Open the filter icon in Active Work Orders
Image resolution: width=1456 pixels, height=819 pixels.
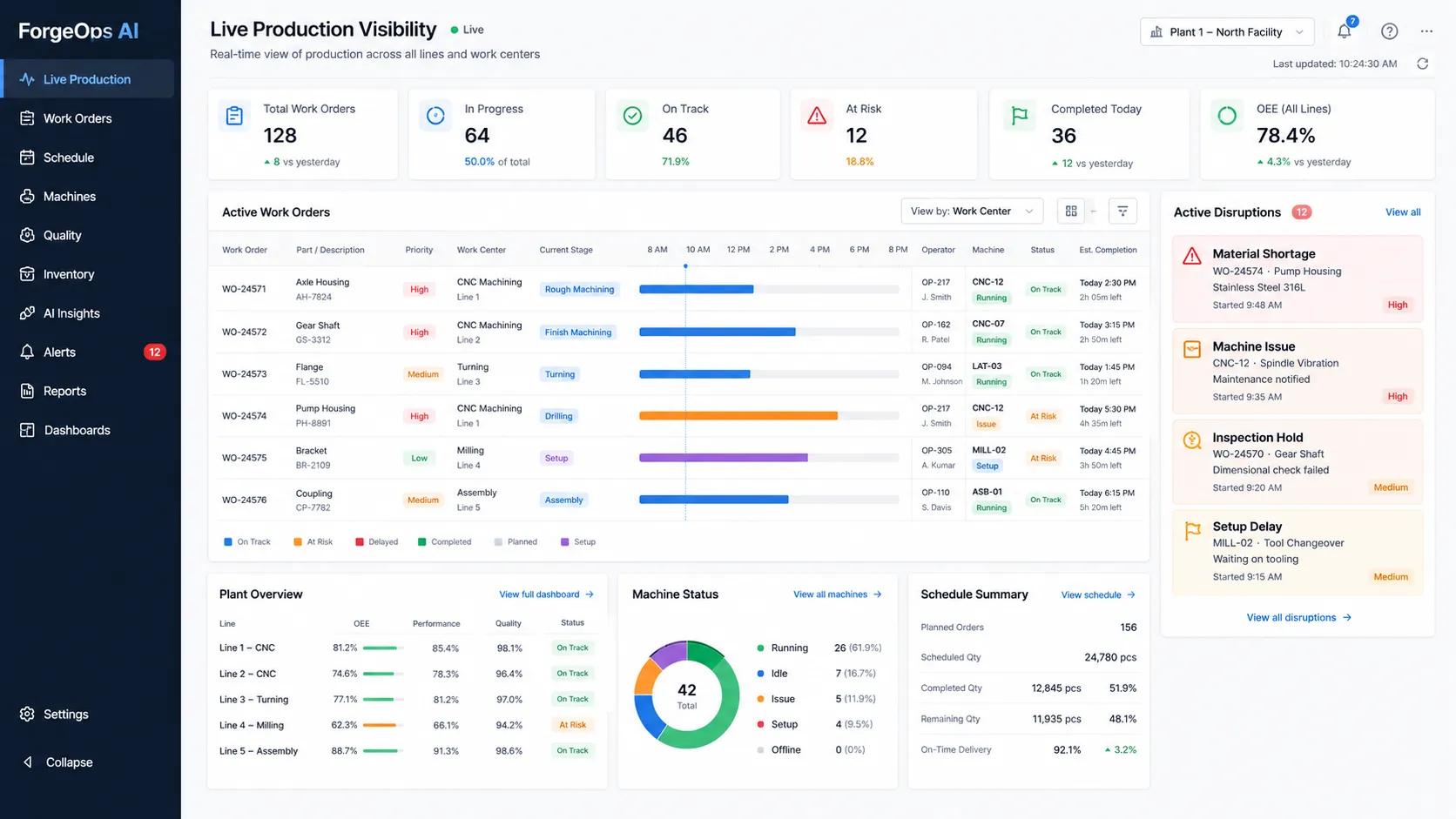pos(1122,211)
